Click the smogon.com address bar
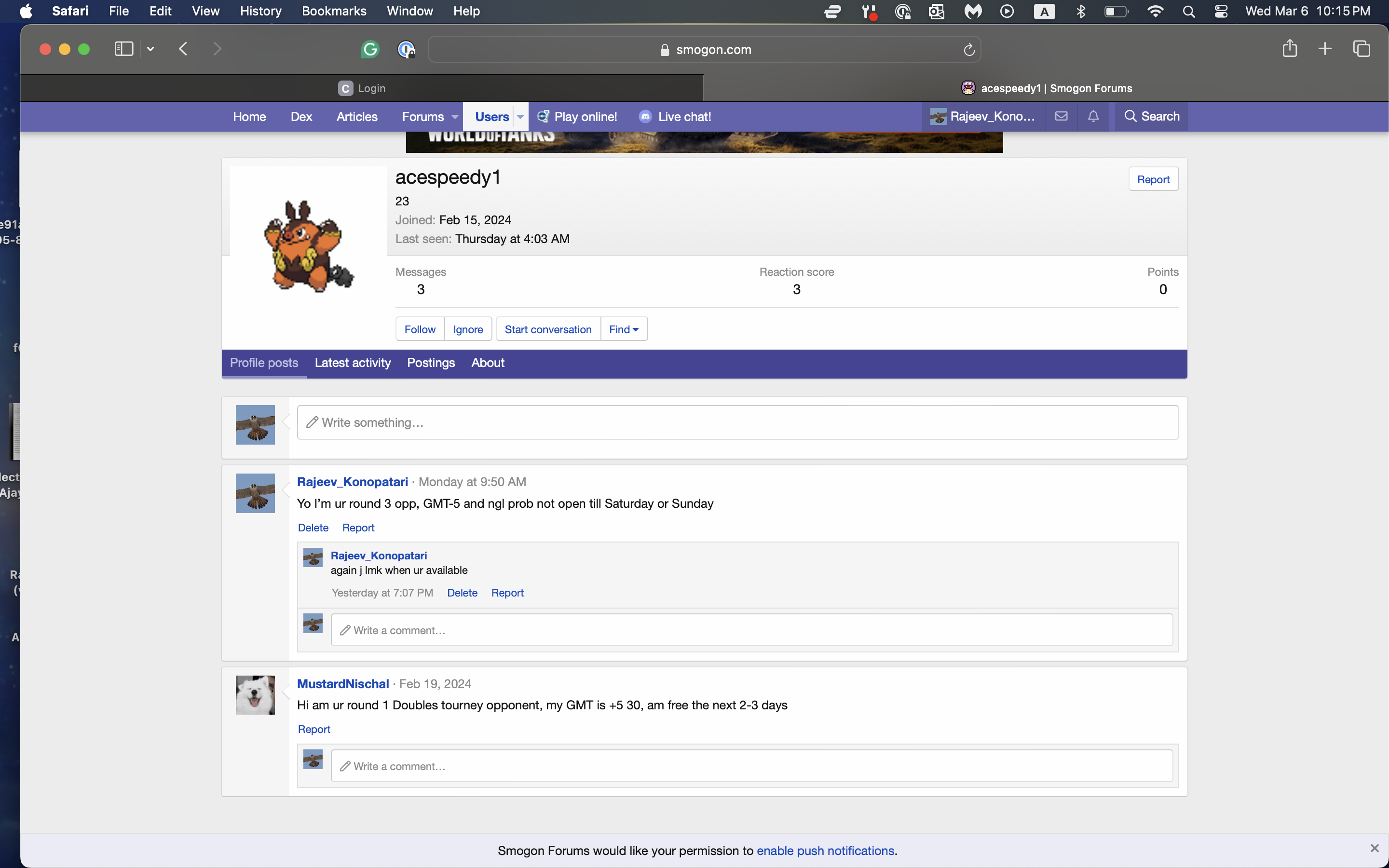The image size is (1389, 868). coord(705,50)
